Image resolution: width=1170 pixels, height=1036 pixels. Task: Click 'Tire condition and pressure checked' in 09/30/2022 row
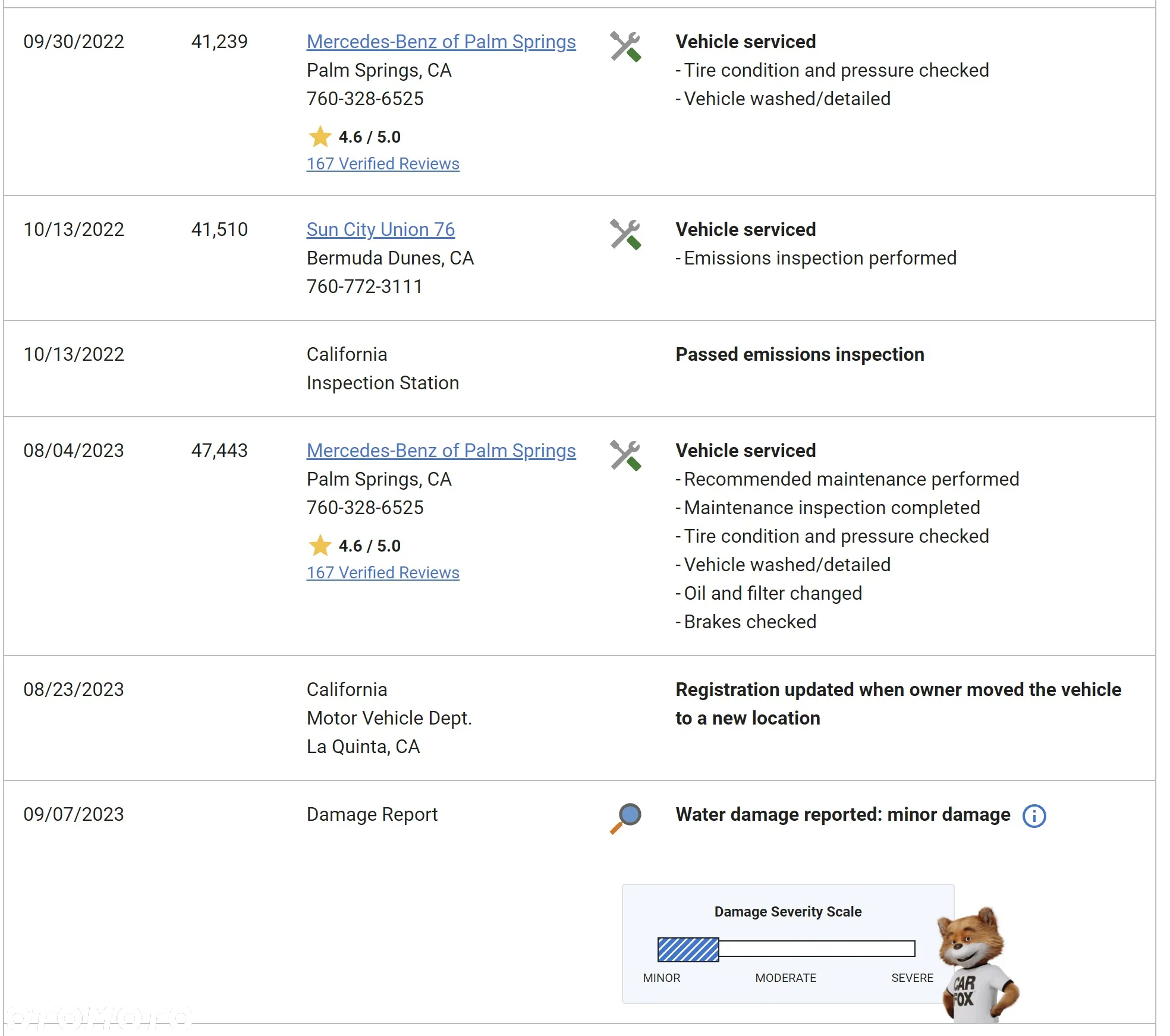[836, 70]
